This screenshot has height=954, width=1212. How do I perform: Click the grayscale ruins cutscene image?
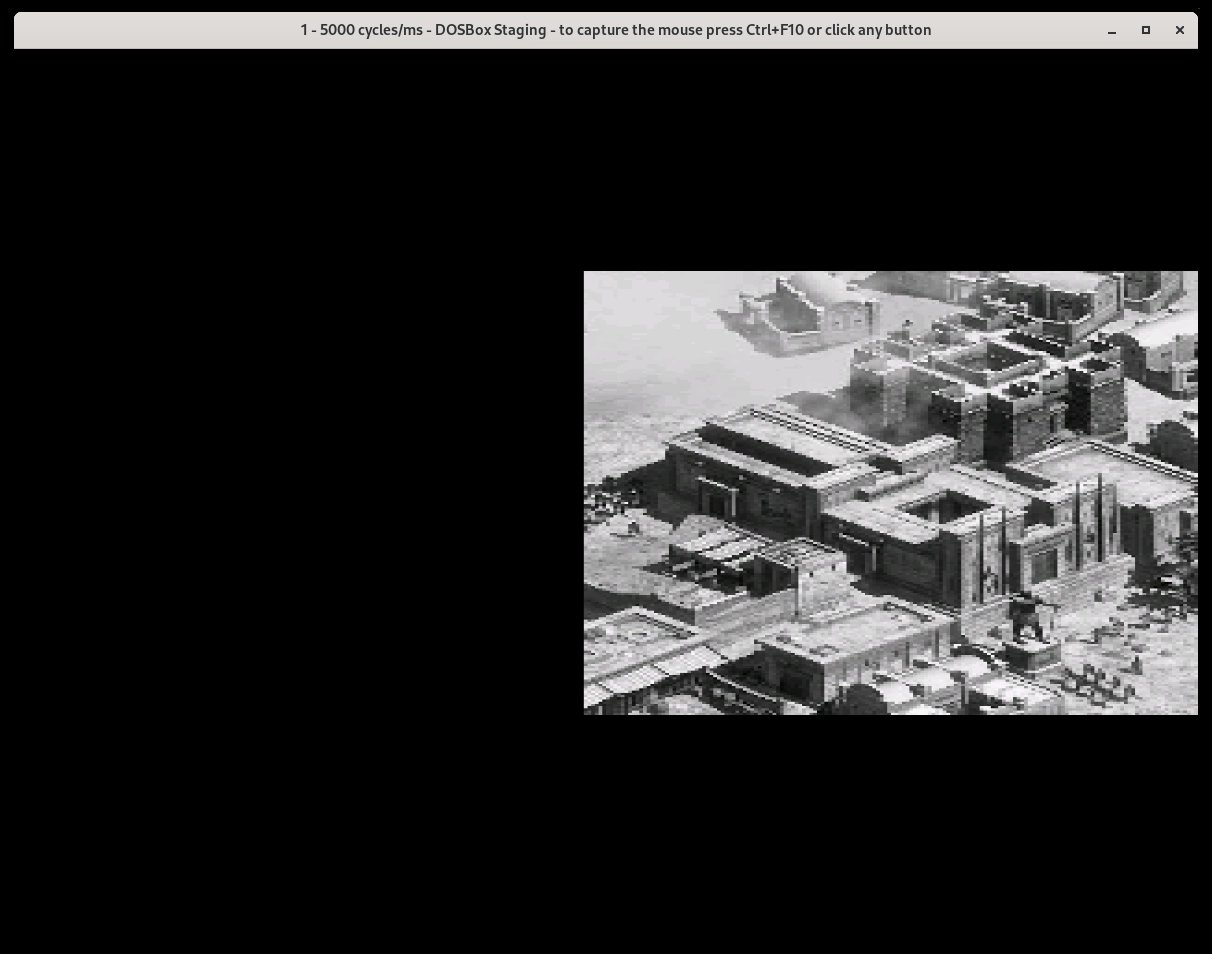pyautogui.click(x=890, y=492)
